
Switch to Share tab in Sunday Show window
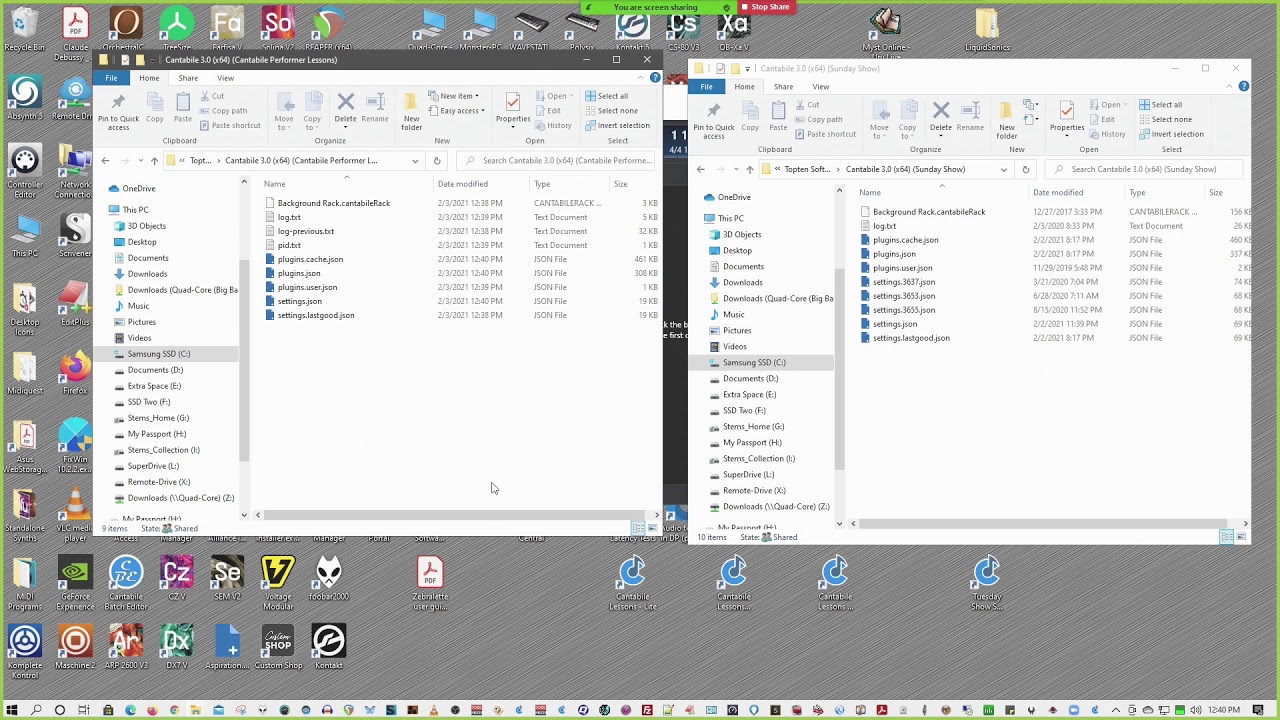(783, 87)
